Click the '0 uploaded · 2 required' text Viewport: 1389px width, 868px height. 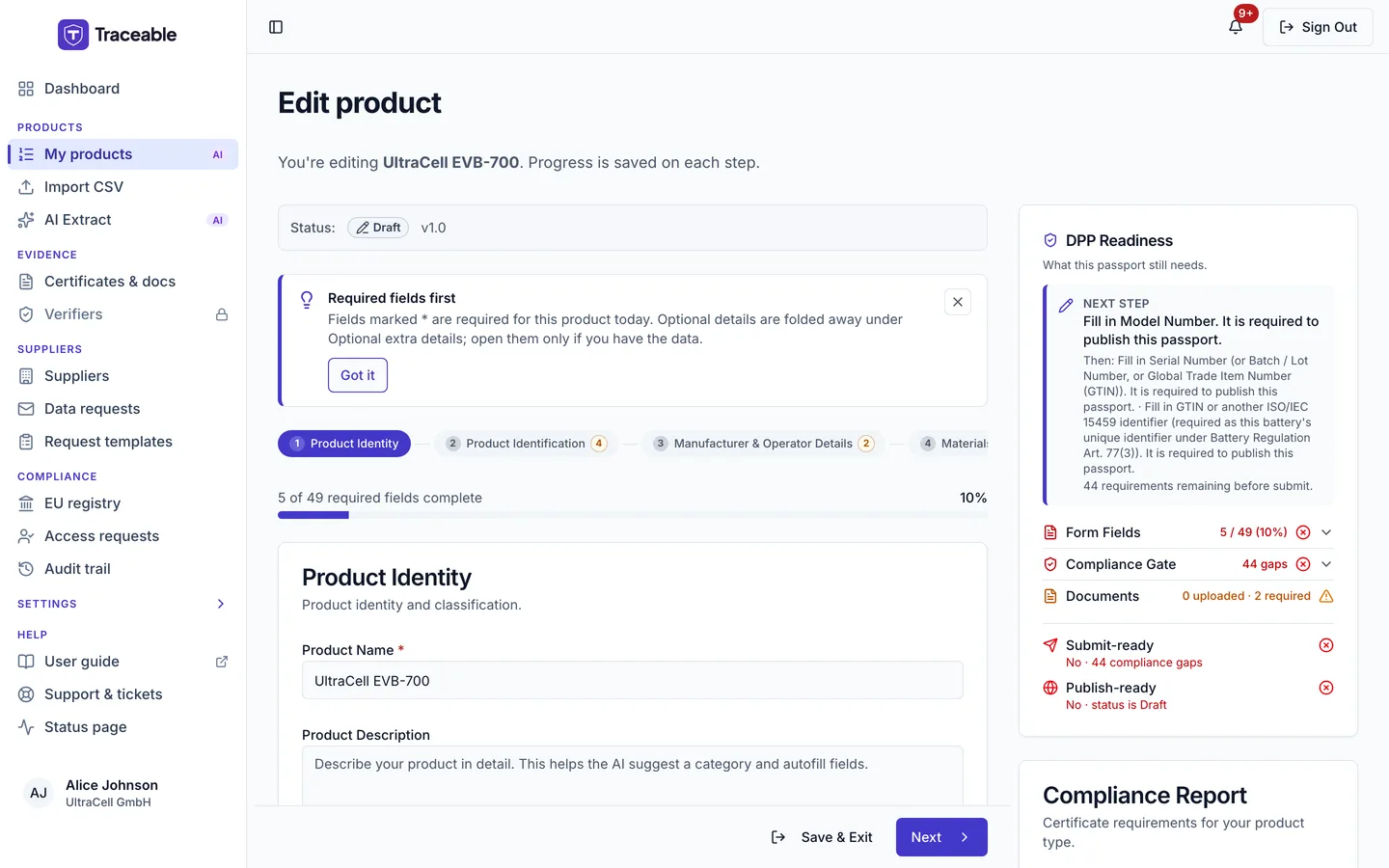pos(1246,596)
